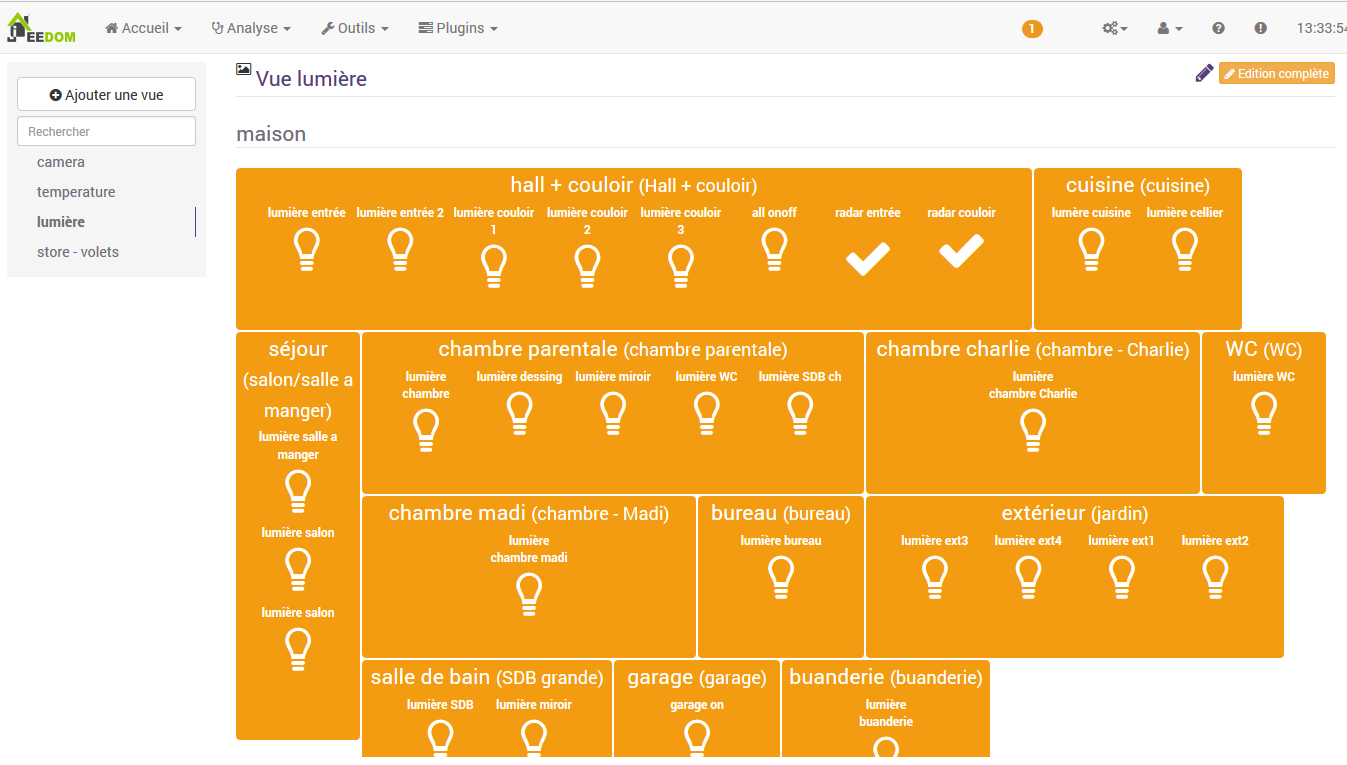Open the orange notification badge 1

[x=1032, y=29]
